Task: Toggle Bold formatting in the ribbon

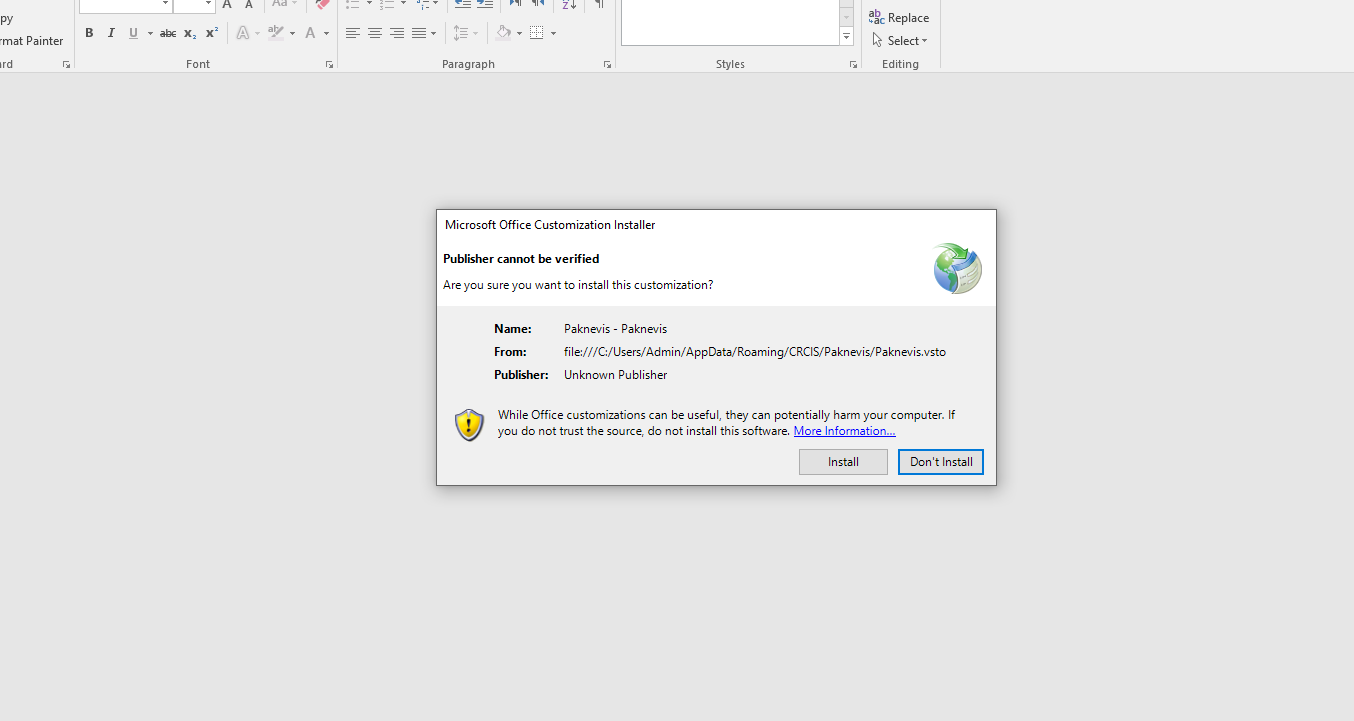Action: tap(89, 33)
